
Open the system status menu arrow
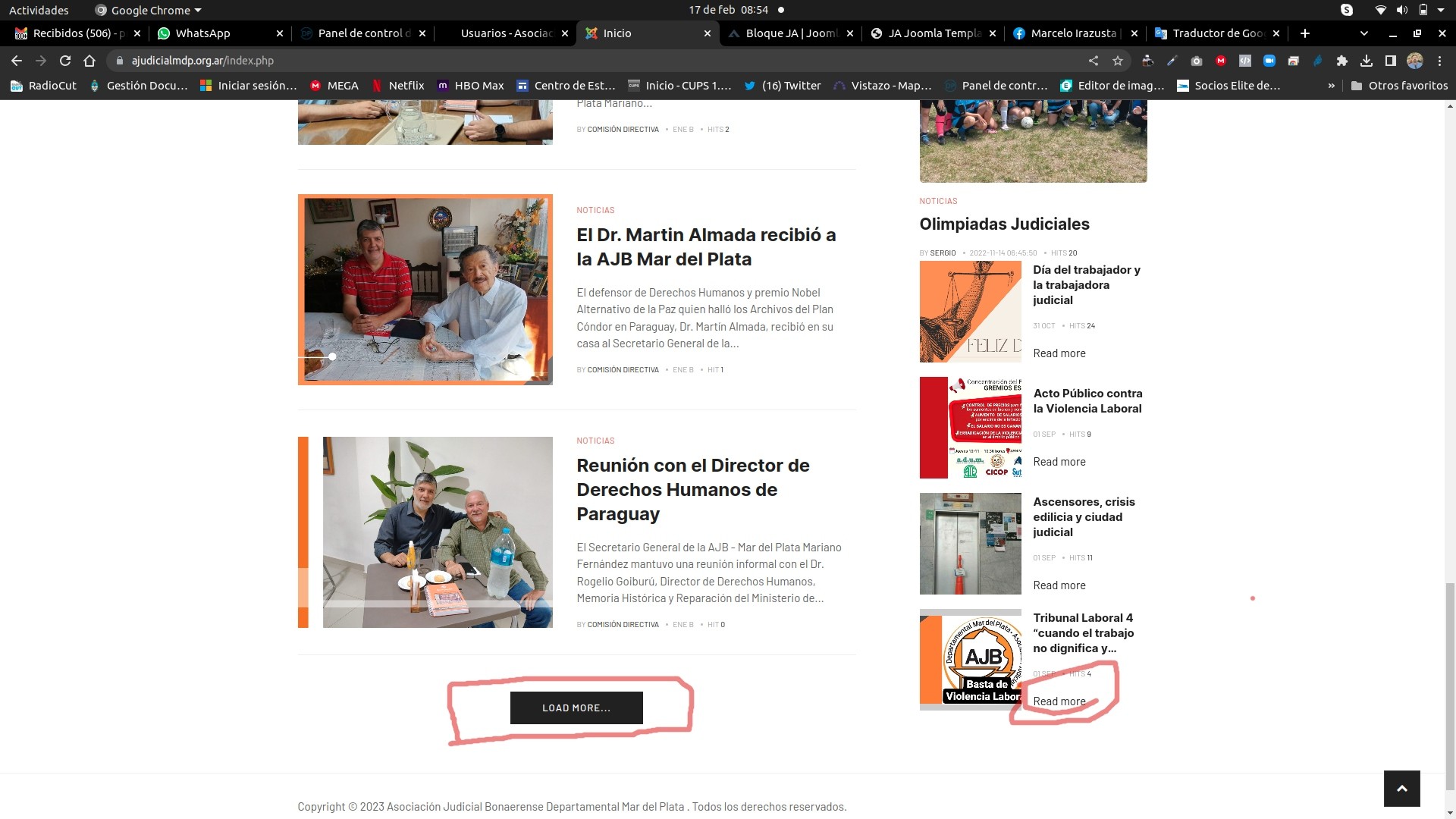[x=1441, y=11]
